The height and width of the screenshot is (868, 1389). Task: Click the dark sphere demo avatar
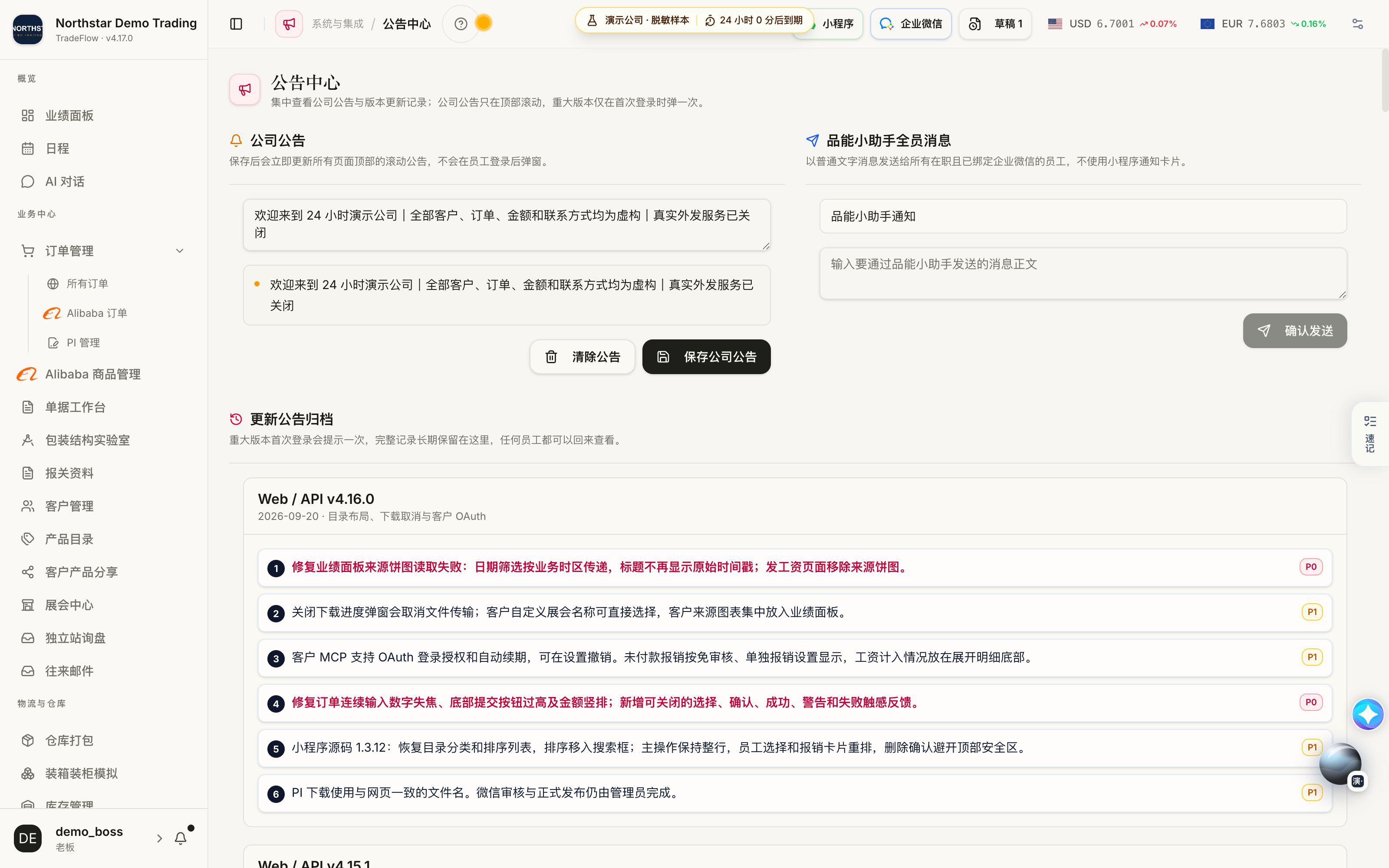[1340, 763]
